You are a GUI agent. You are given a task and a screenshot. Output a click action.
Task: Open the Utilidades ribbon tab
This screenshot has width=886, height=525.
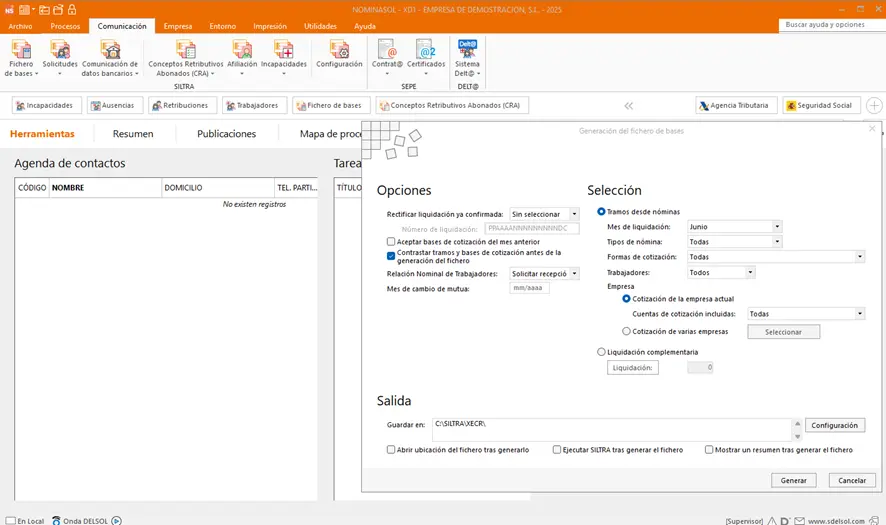320,26
